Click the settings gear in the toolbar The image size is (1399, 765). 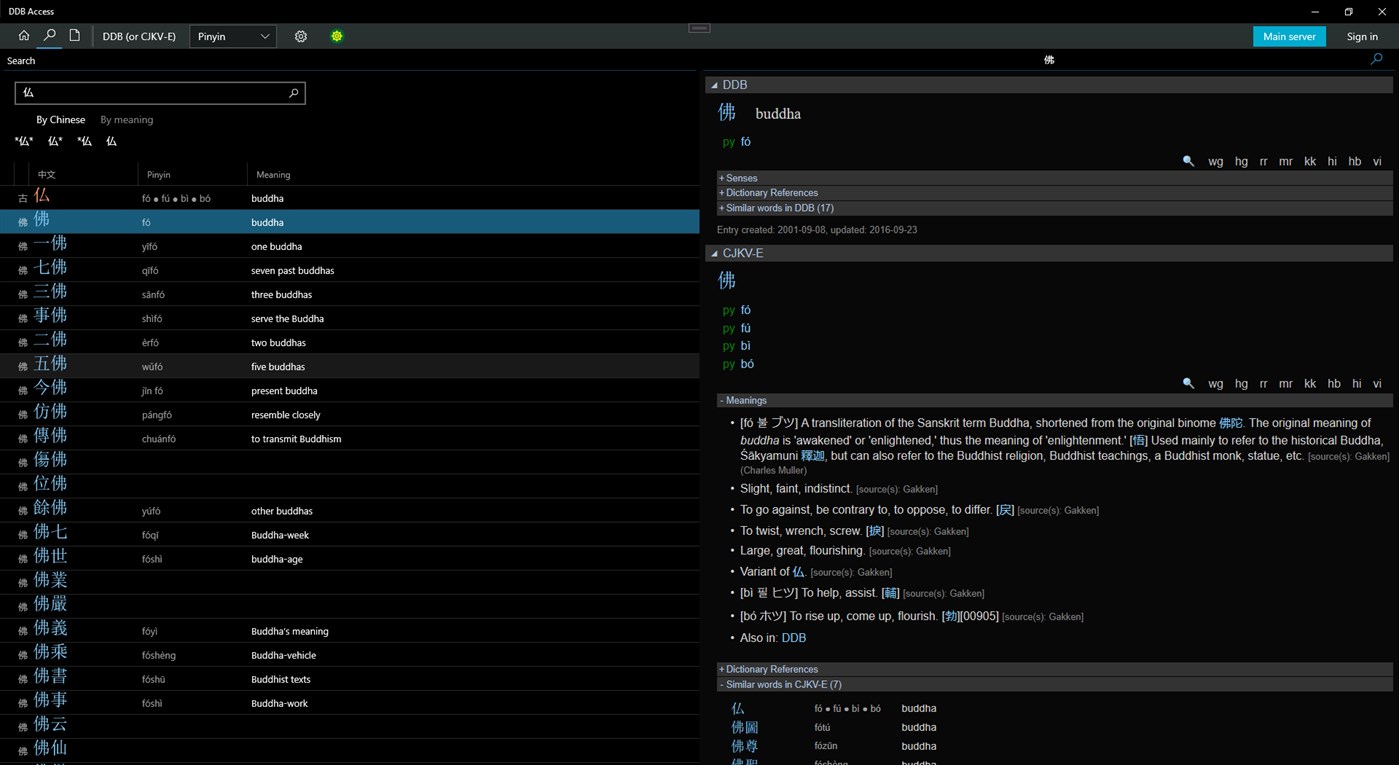pos(300,36)
